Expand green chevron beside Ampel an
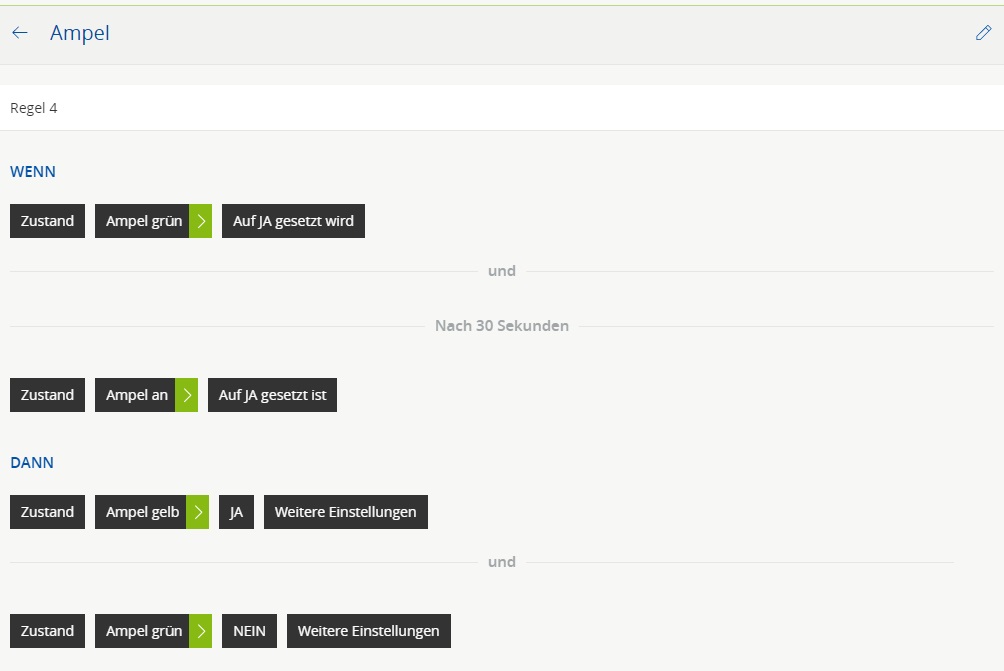 click(x=186, y=395)
